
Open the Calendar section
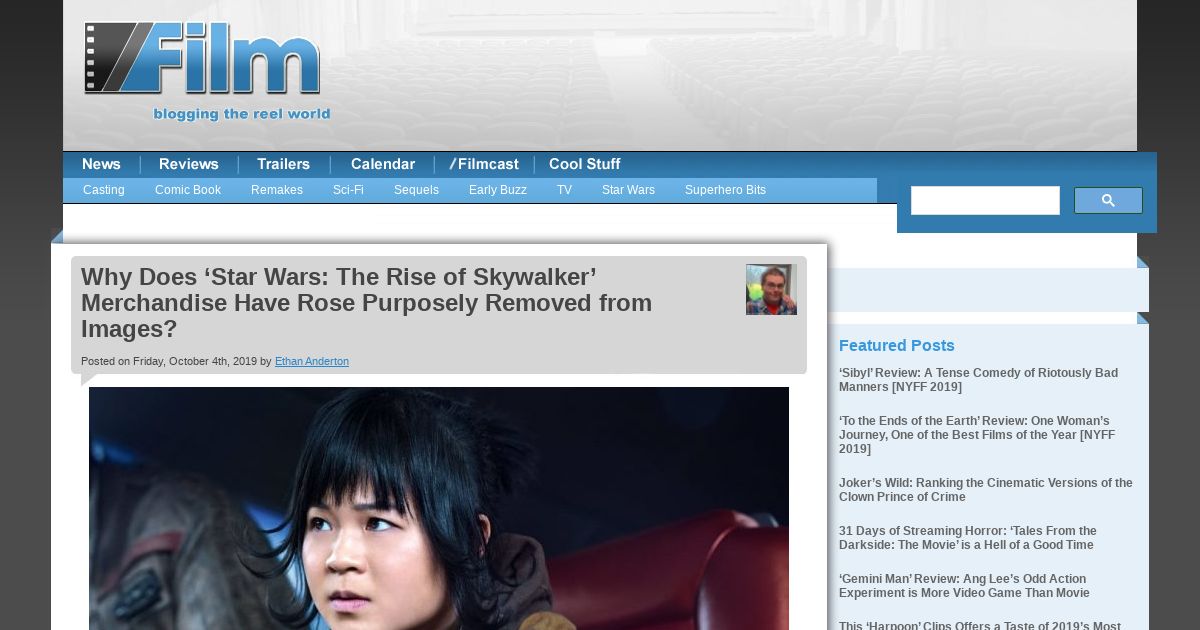383,164
